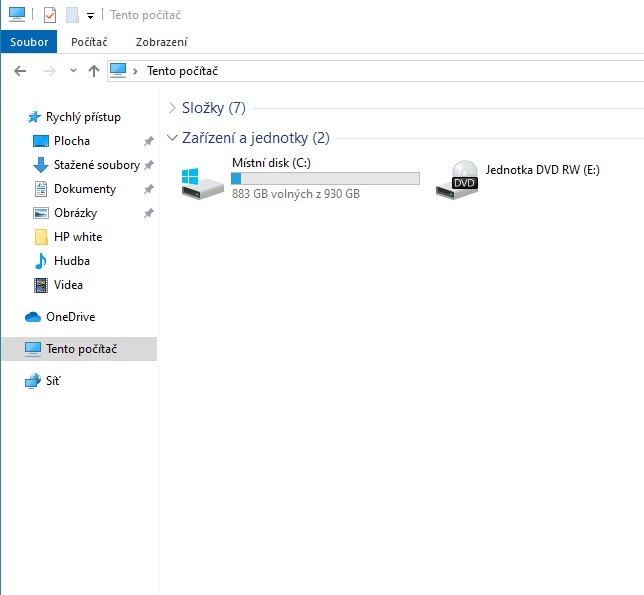Click the Up one level arrow

pyautogui.click(x=94, y=71)
